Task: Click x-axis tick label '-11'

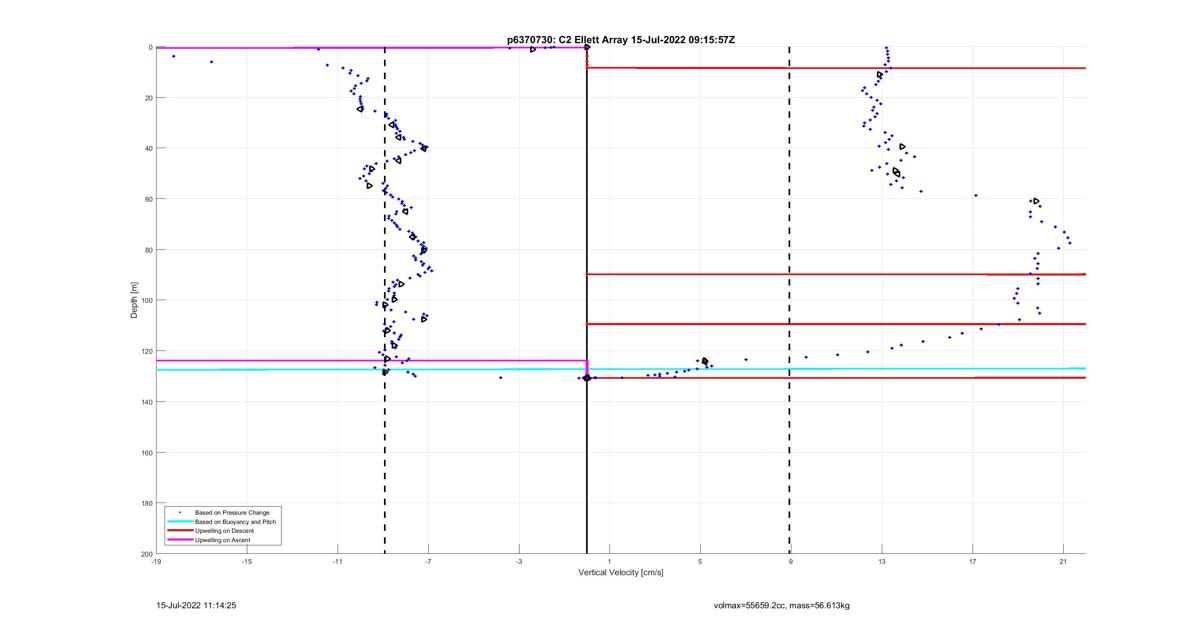Action: [x=338, y=562]
